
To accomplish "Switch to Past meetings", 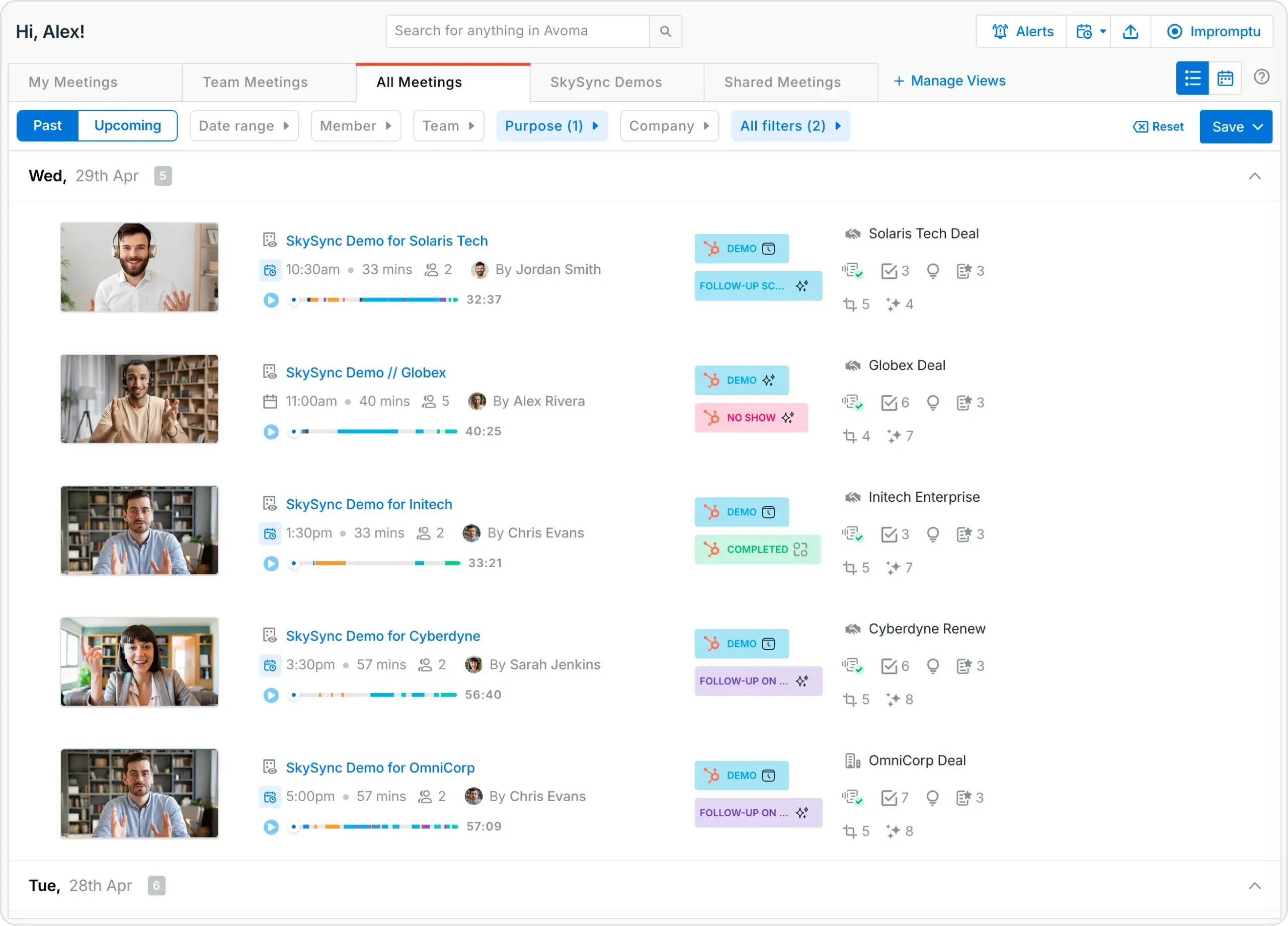I will tap(48, 125).
